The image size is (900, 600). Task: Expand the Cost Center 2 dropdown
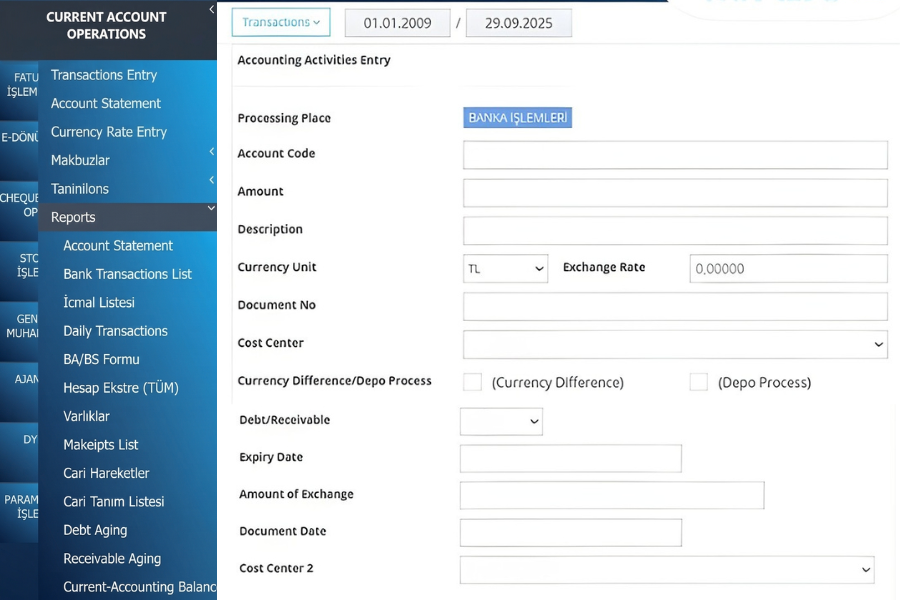click(x=667, y=569)
